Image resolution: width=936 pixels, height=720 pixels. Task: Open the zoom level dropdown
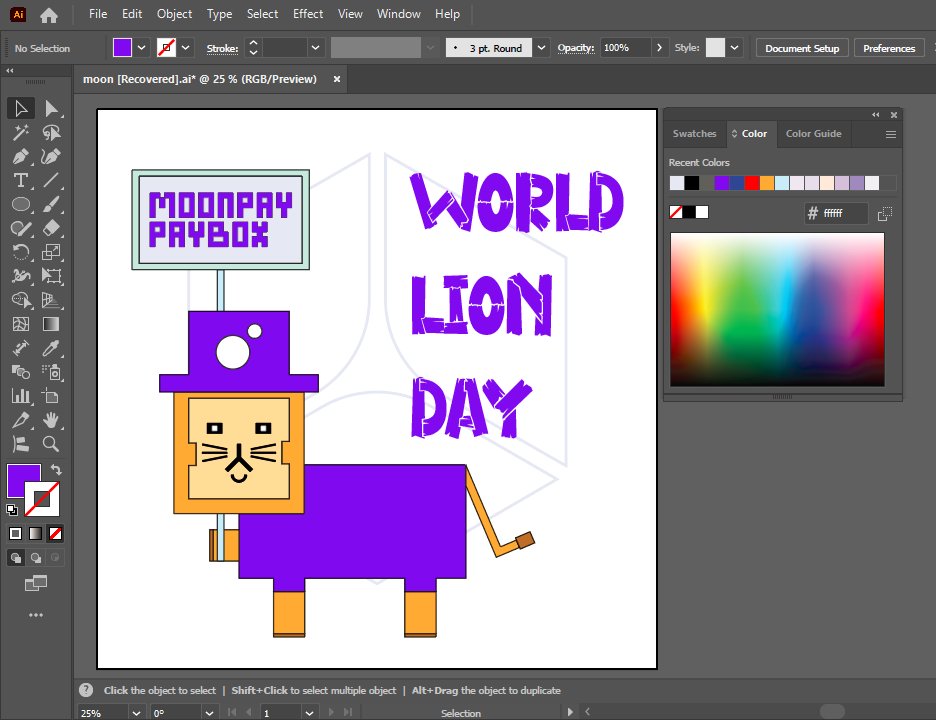pyautogui.click(x=136, y=713)
